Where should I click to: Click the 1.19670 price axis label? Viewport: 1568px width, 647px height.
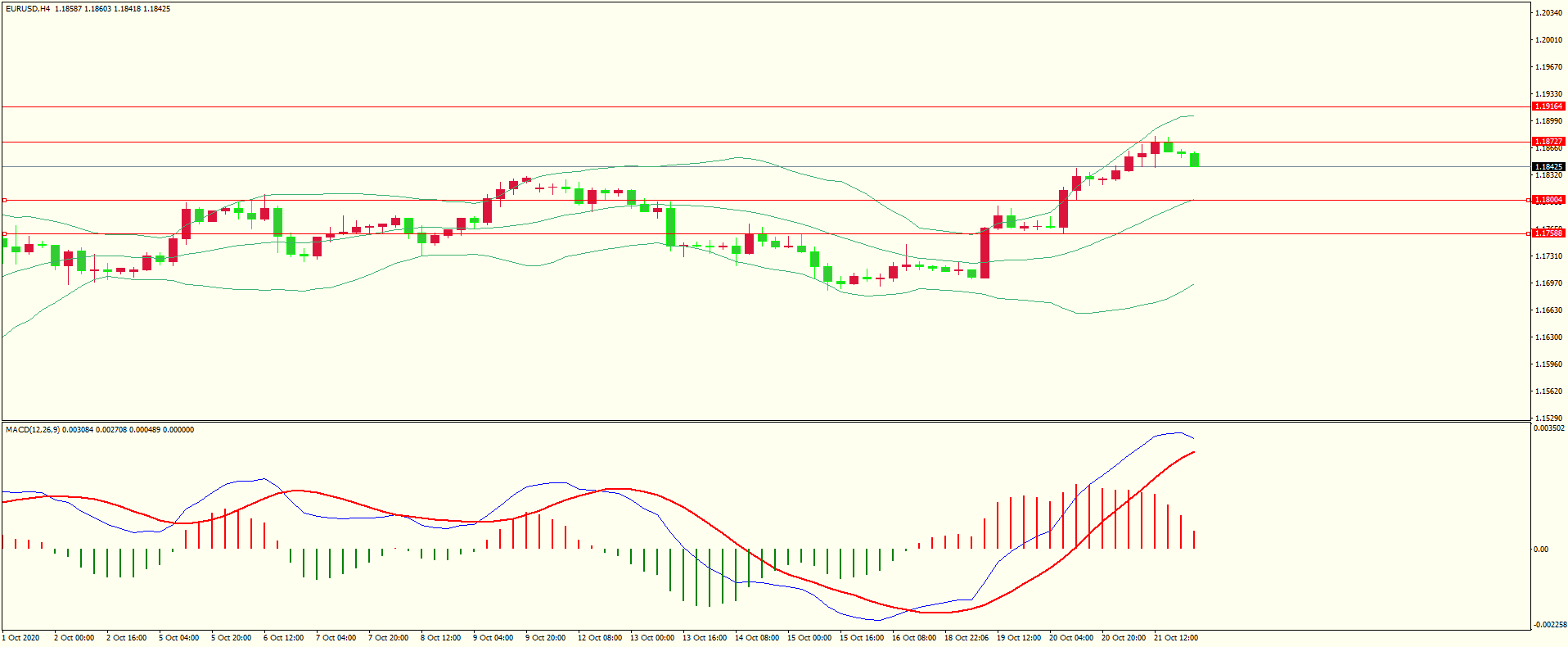pos(1549,67)
